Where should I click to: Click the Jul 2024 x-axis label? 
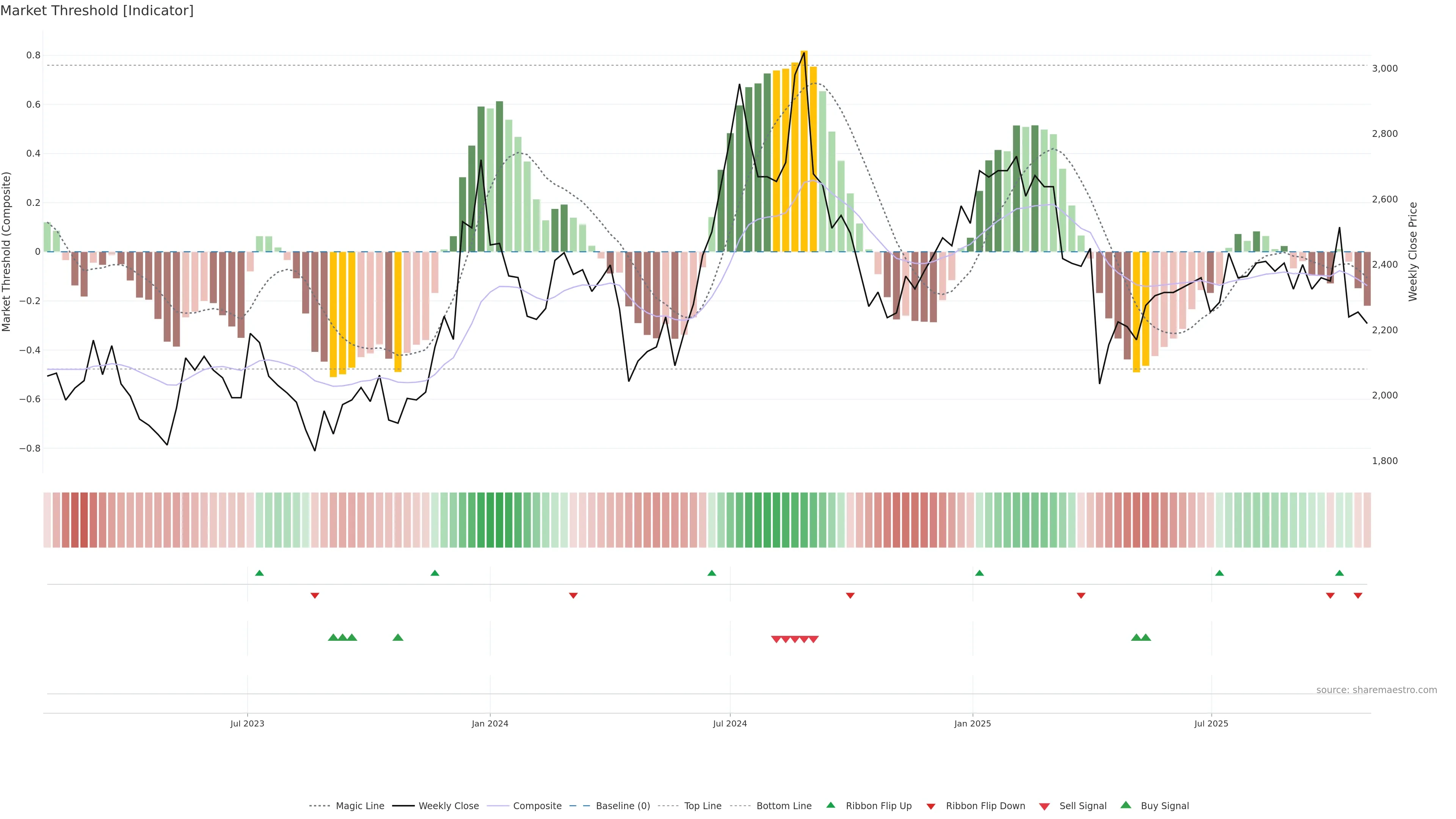[x=730, y=723]
